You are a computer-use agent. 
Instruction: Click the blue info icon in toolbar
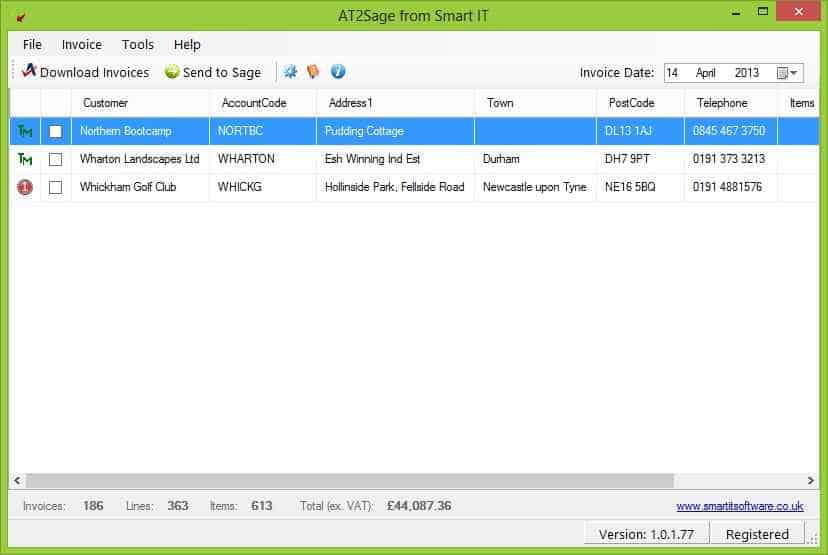pos(338,72)
